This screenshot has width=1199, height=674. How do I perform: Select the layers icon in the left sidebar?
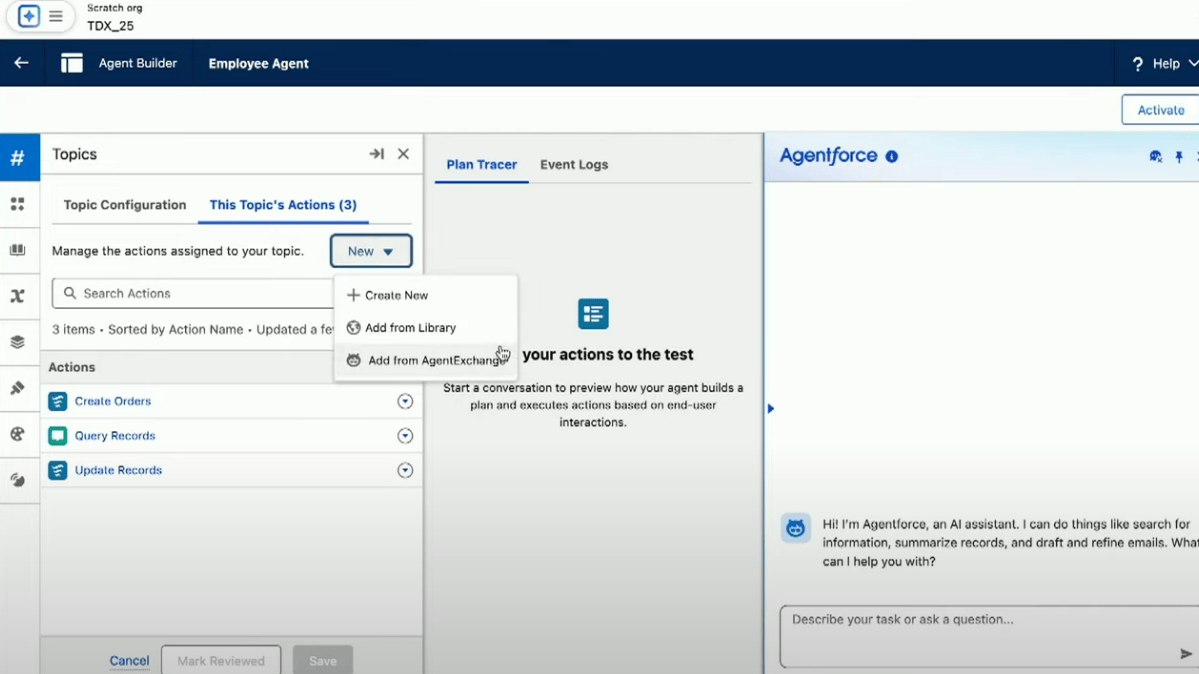[x=20, y=340]
